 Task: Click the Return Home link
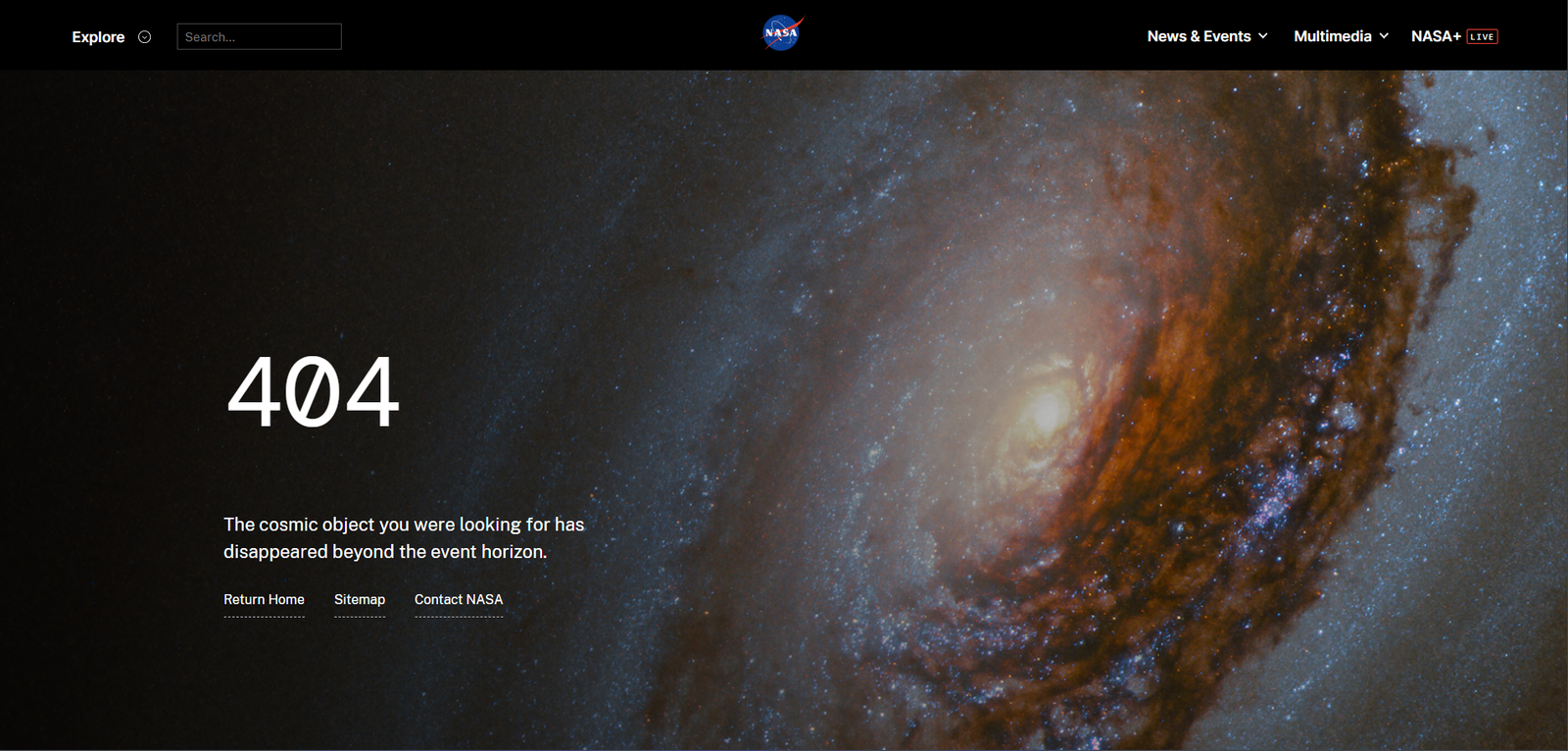[264, 599]
